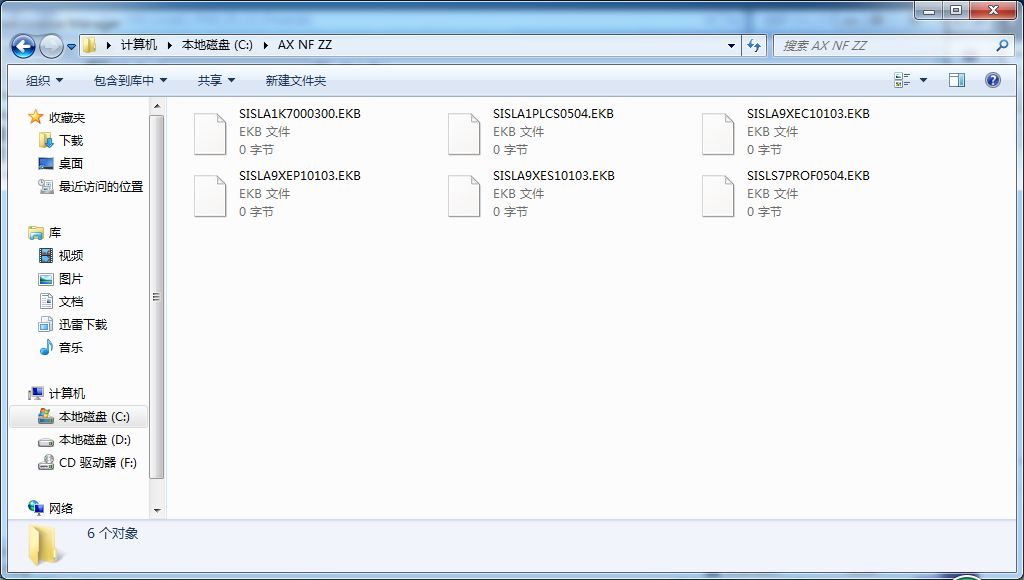This screenshot has height=580, width=1024.
Task: Open the 共享 menu
Action: (x=216, y=80)
